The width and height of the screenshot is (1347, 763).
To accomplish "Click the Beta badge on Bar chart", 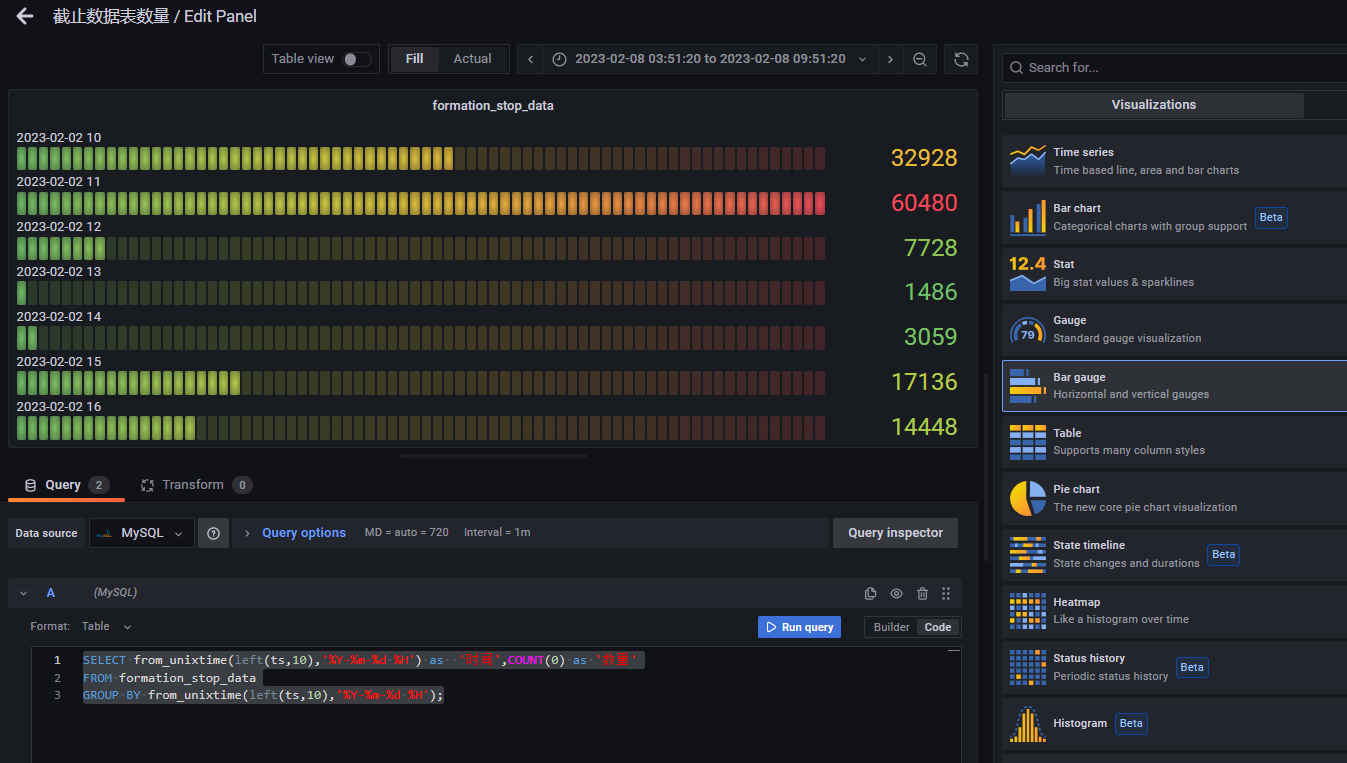I will point(1271,217).
